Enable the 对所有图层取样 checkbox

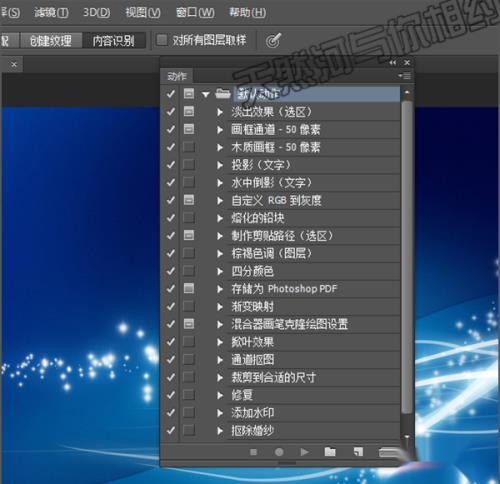point(162,40)
